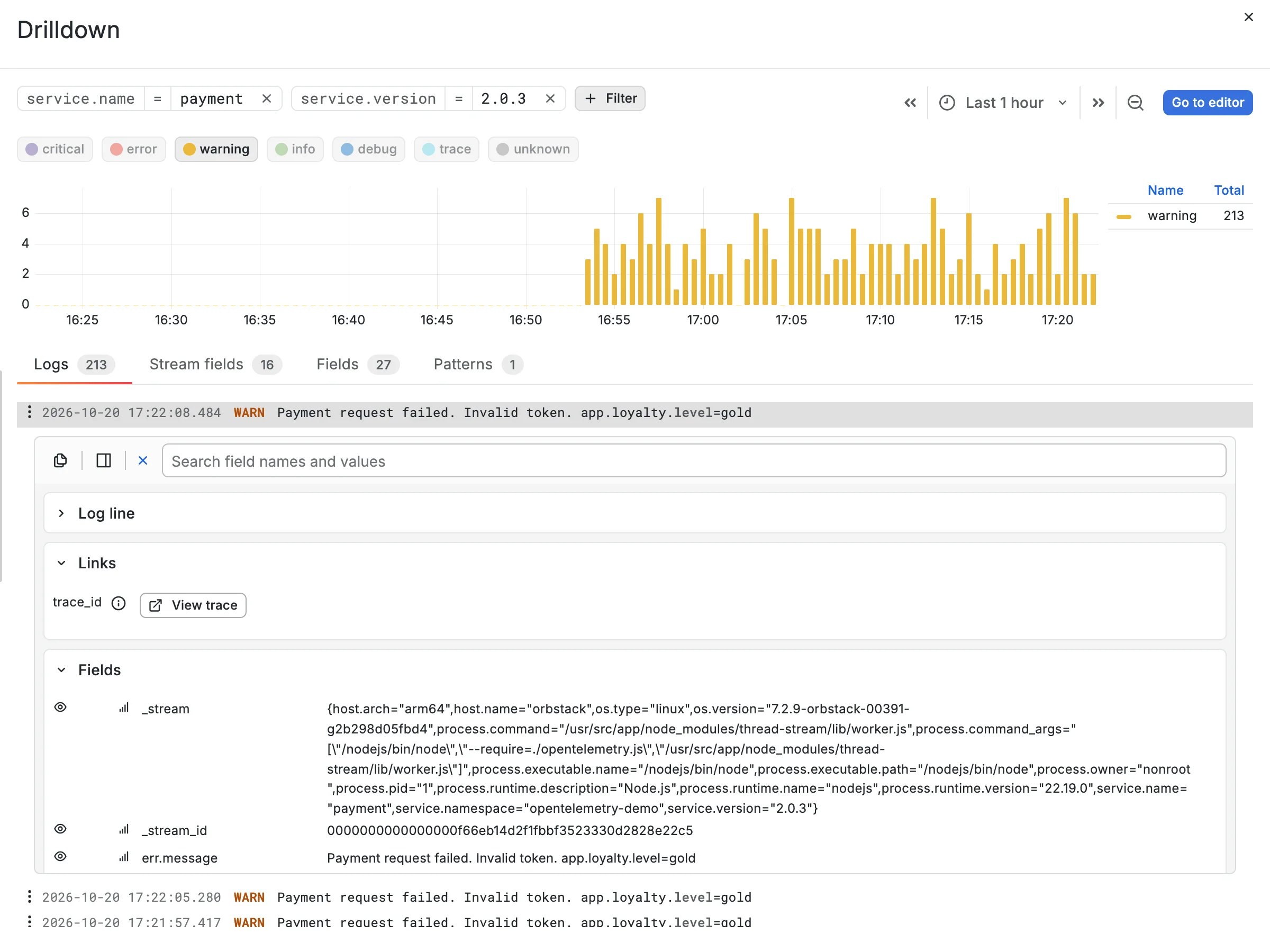This screenshot has height=952, width=1270.
Task: Open the menu for the 17:21:57.417 log row
Action: [29, 922]
